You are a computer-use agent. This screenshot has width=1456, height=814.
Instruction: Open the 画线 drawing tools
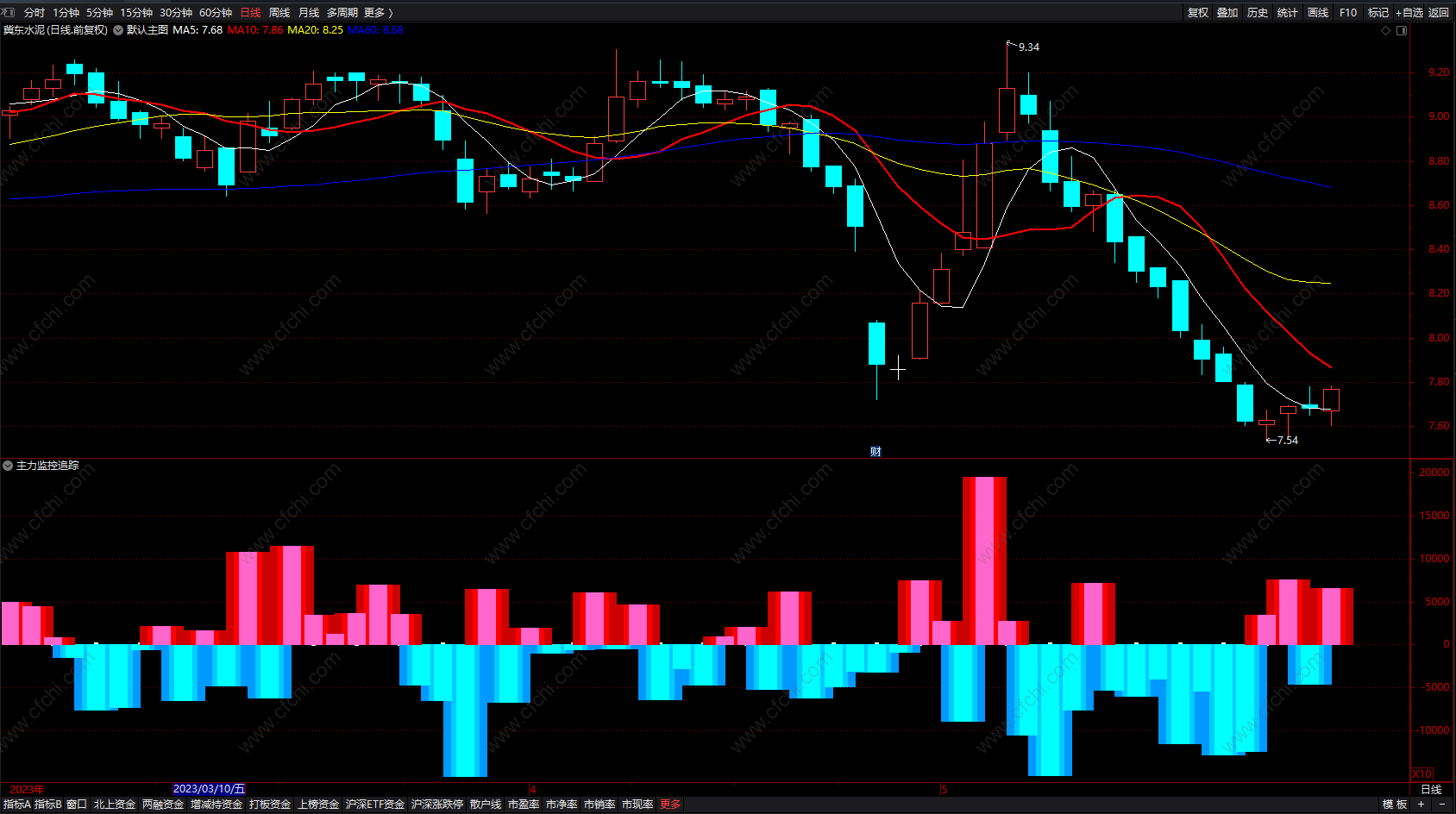pos(1318,13)
